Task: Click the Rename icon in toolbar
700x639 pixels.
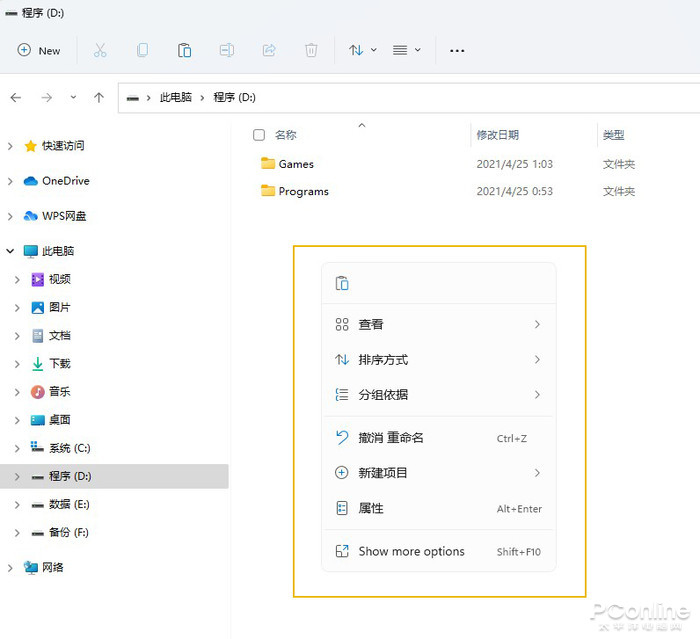Action: (227, 50)
